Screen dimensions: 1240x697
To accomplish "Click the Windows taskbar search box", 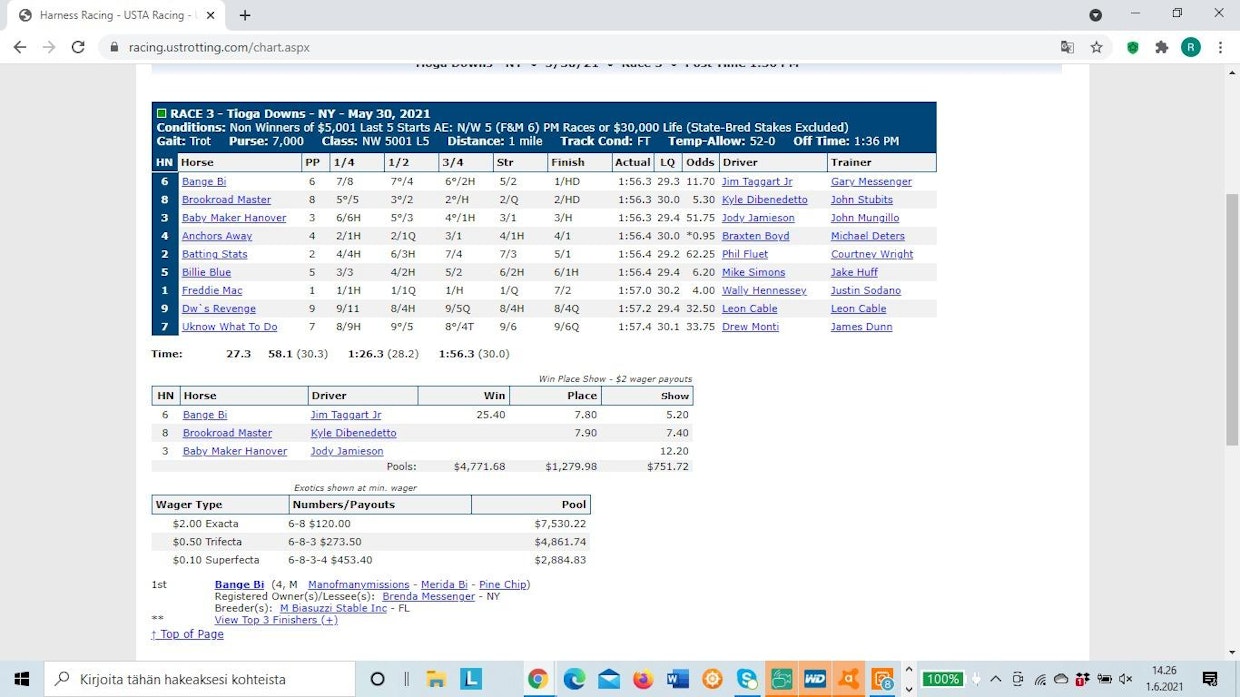I will (x=200, y=679).
